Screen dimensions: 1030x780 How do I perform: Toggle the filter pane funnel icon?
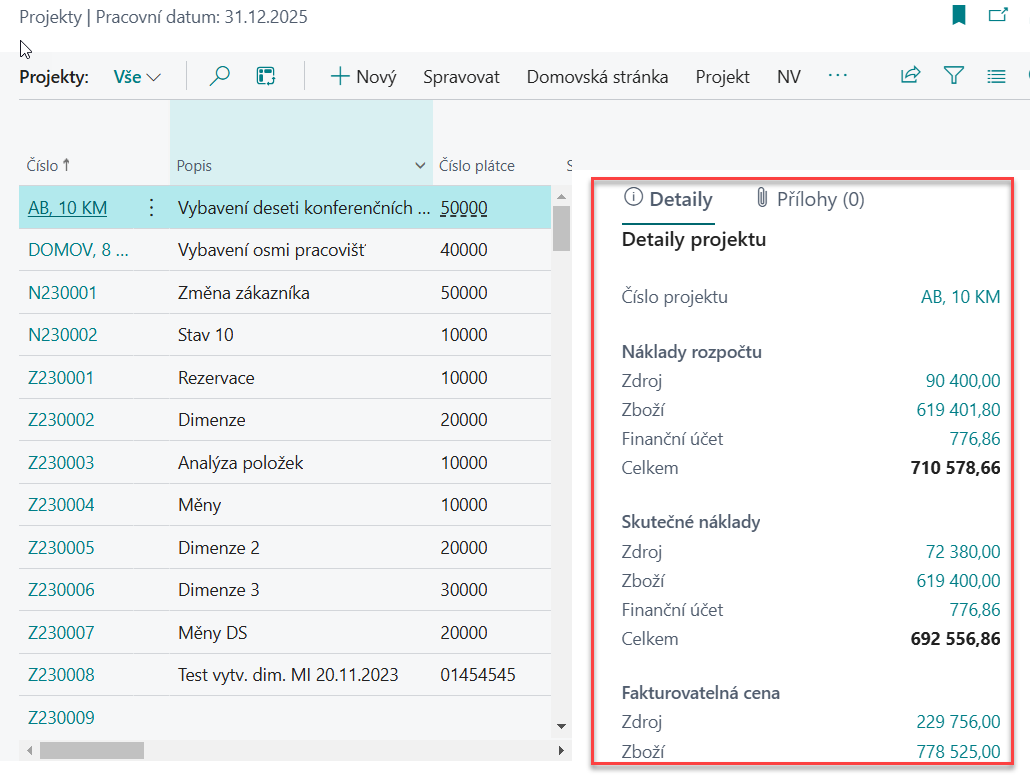pyautogui.click(x=953, y=76)
